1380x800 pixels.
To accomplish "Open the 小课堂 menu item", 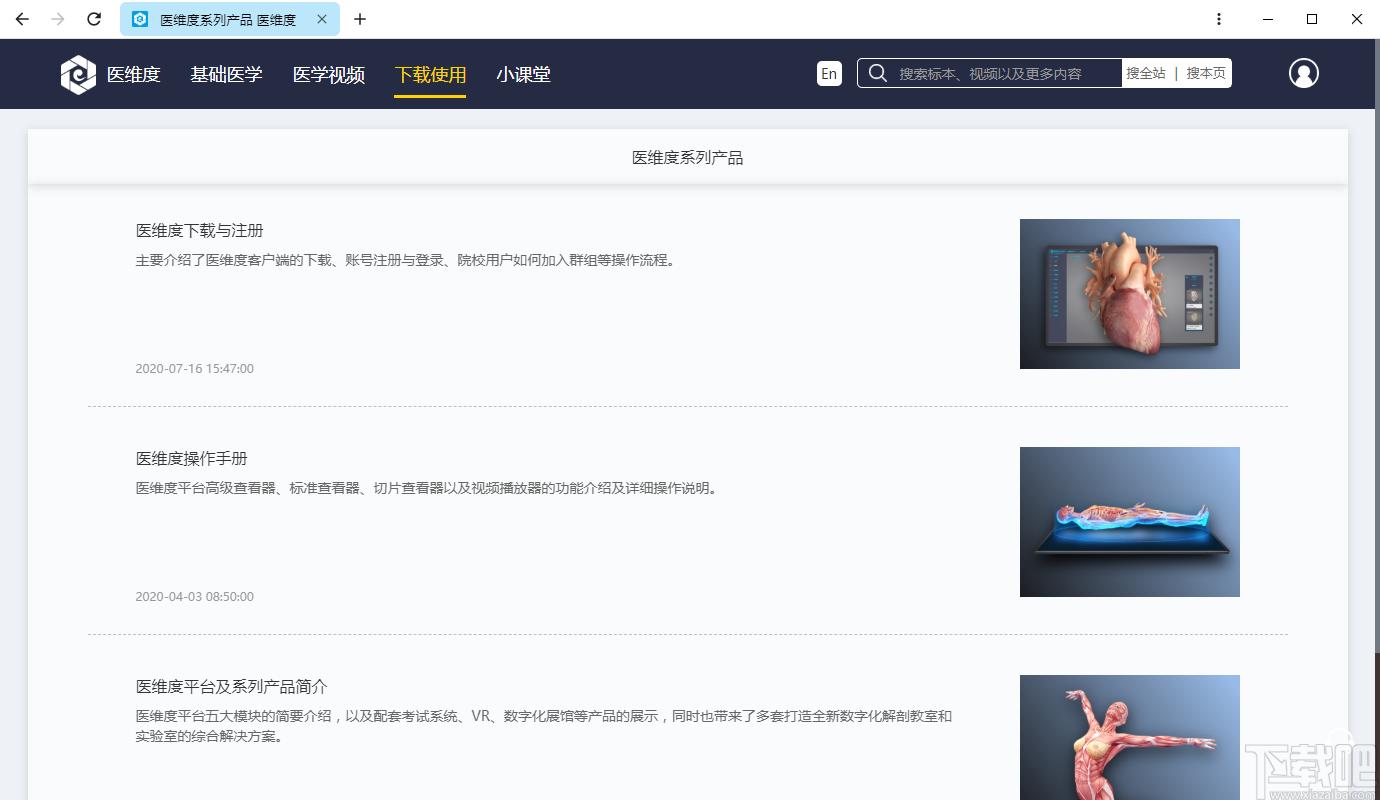I will pyautogui.click(x=523, y=74).
